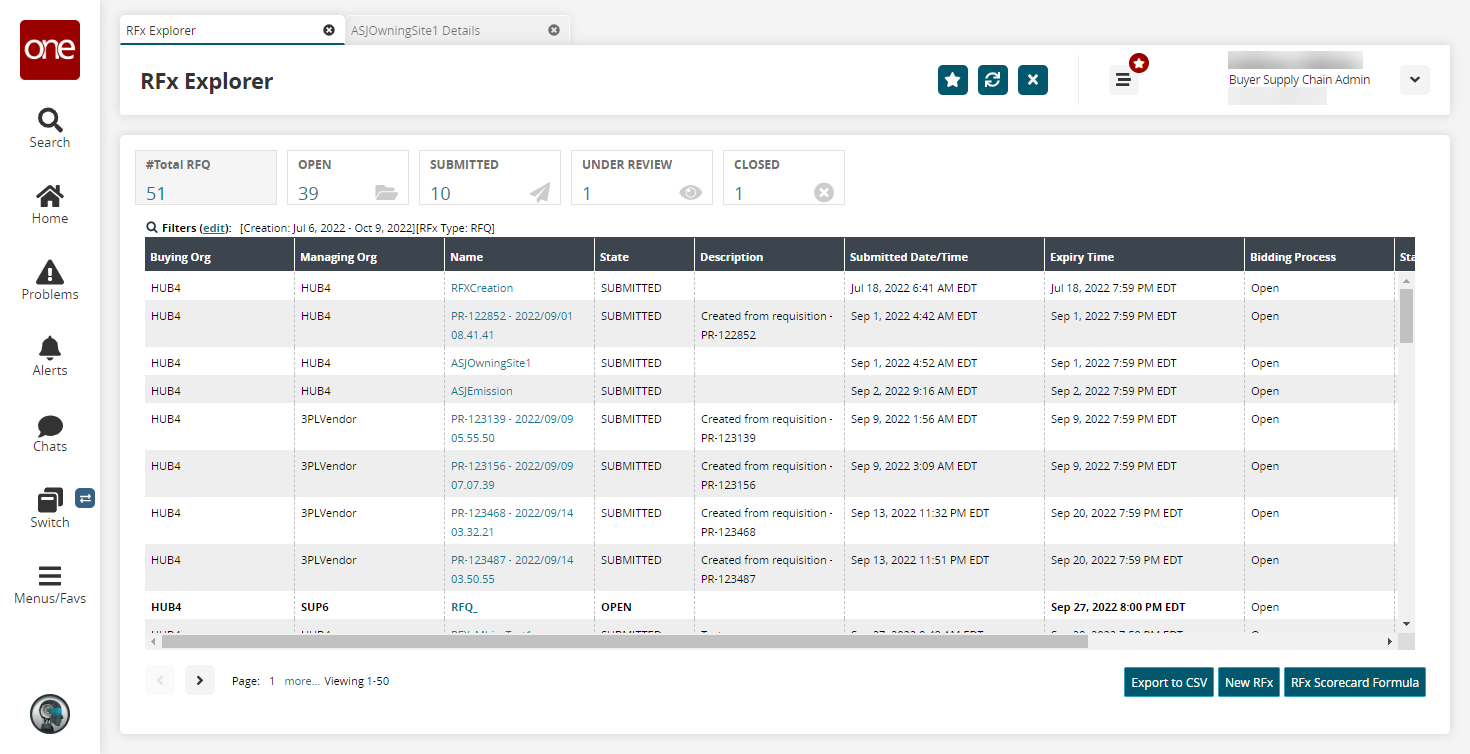Open the header list menu with star badge
The image size is (1470, 754).
(x=1123, y=80)
